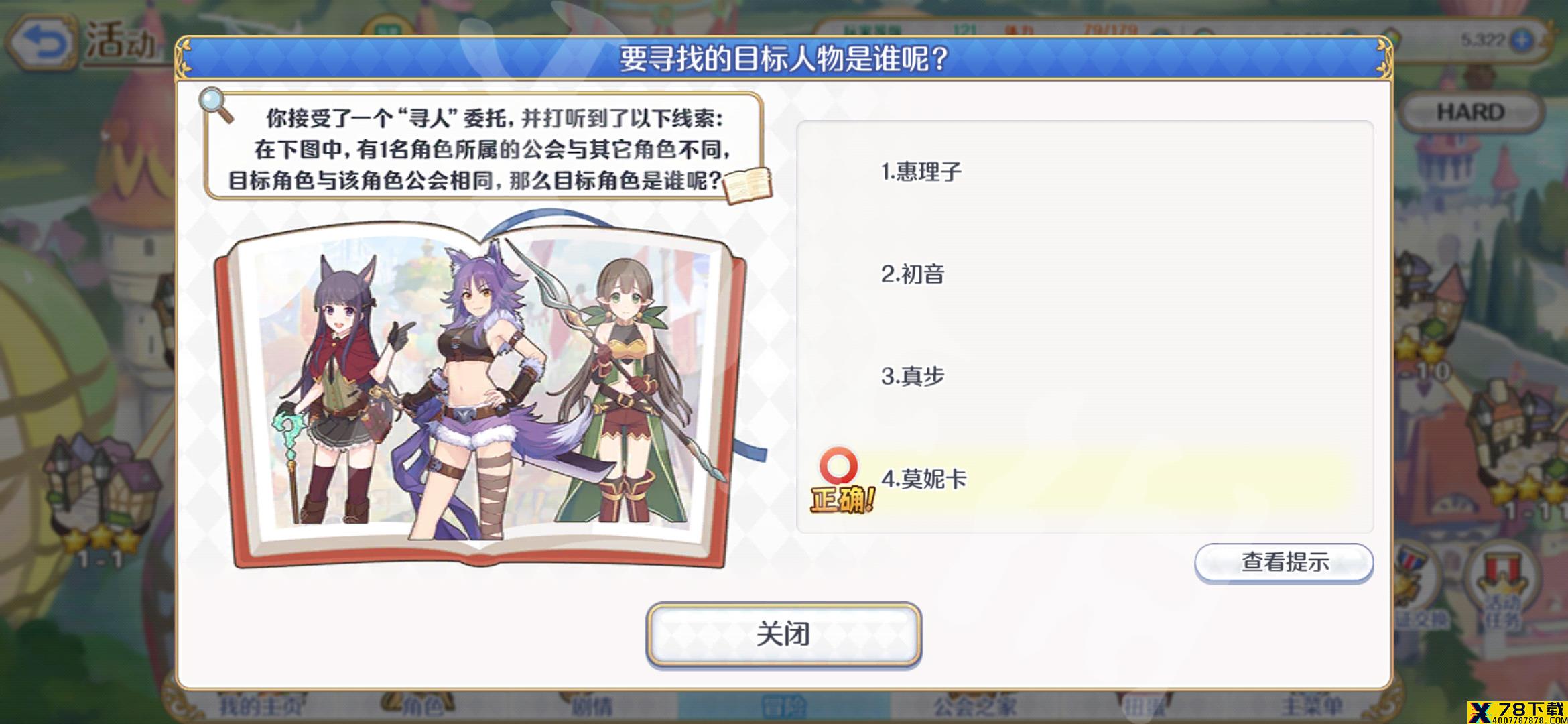The image size is (1568, 724).
Task: Choose answer 4.莫妮卡
Action: [1084, 479]
